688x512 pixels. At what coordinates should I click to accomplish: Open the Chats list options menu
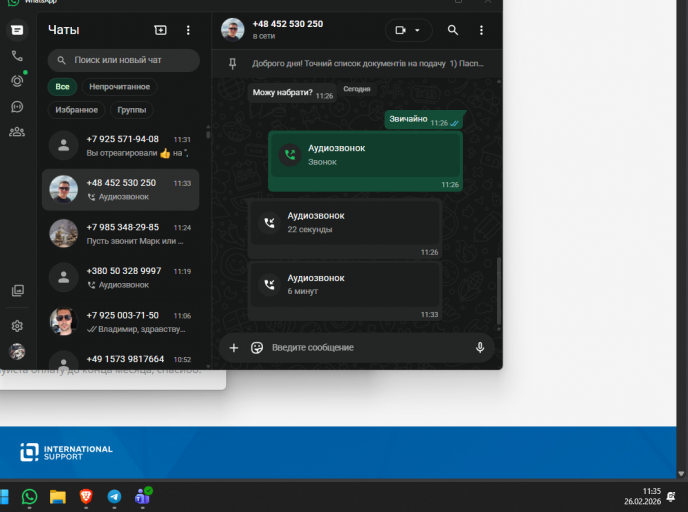[x=188, y=30]
